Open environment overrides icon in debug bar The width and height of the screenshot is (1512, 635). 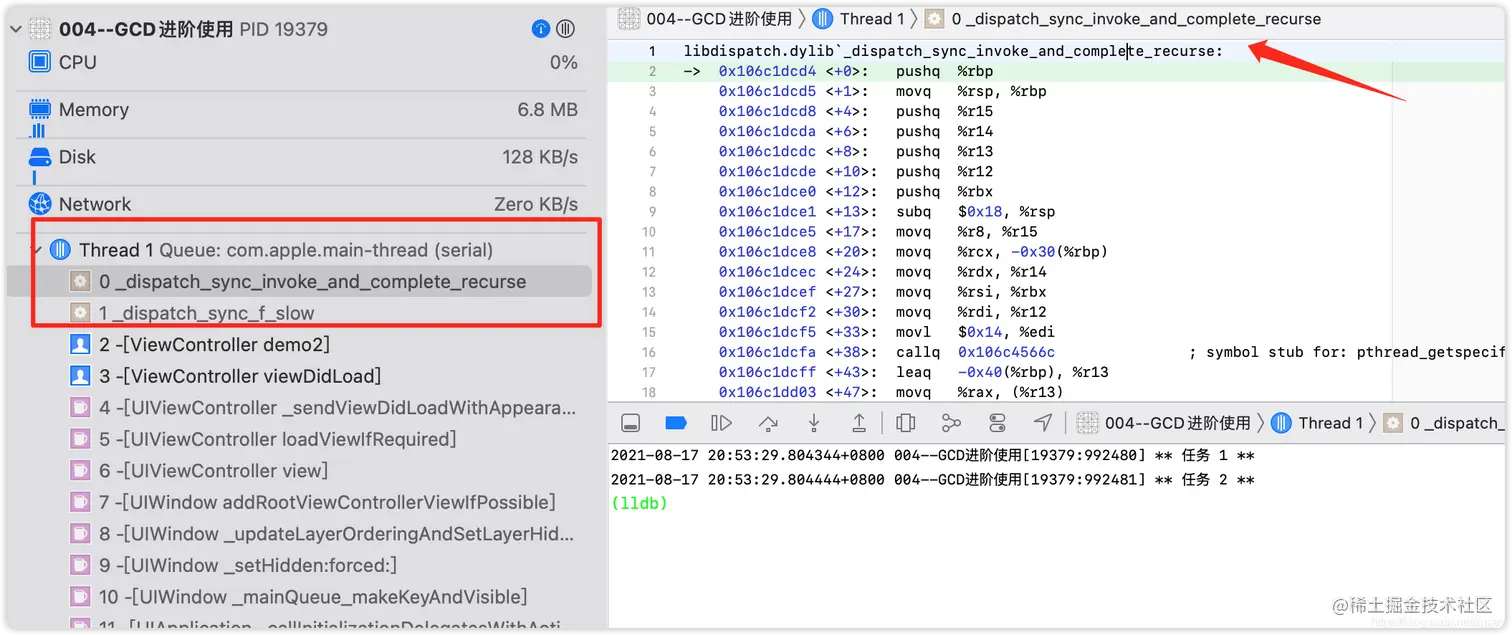point(997,423)
